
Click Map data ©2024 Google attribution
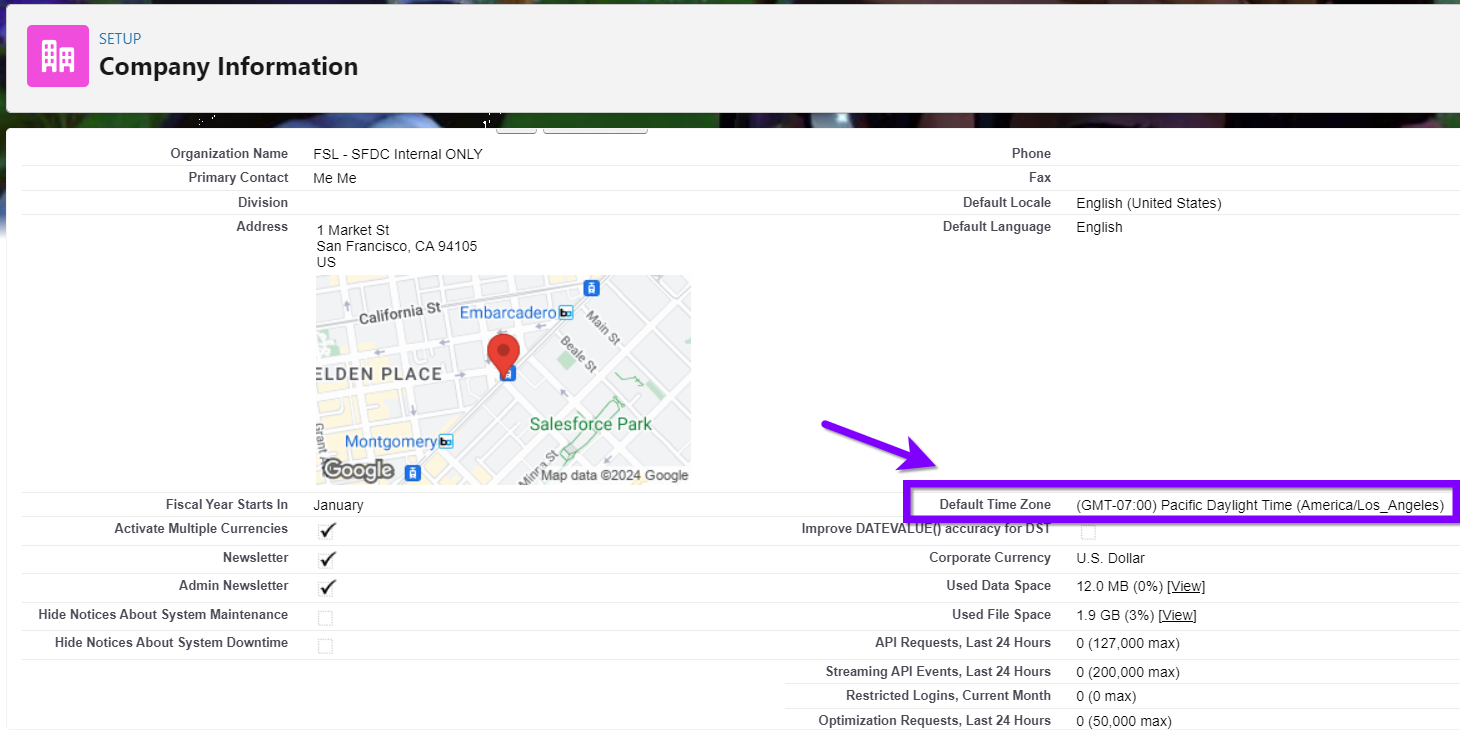[x=614, y=476]
